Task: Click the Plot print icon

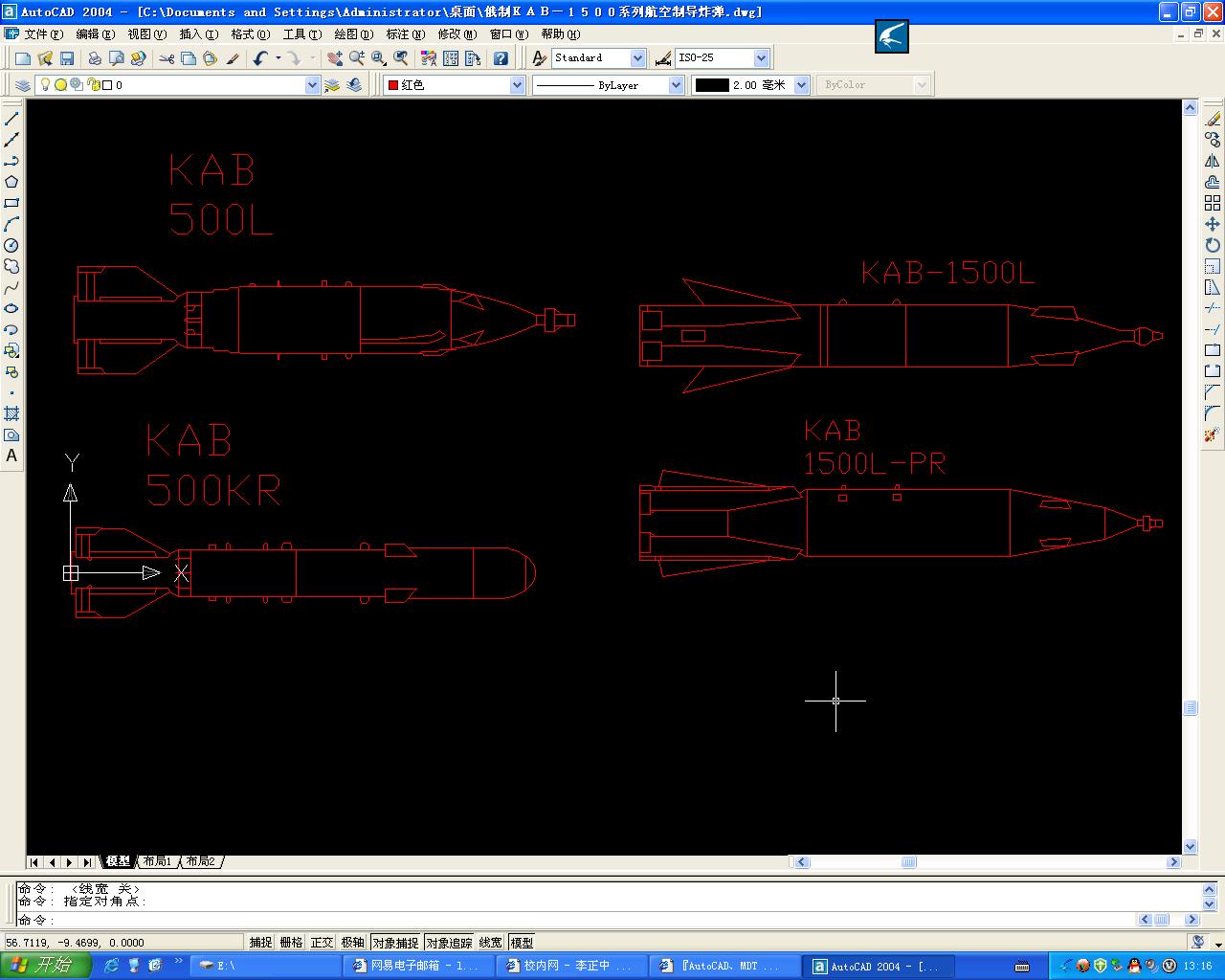Action: (x=95, y=58)
